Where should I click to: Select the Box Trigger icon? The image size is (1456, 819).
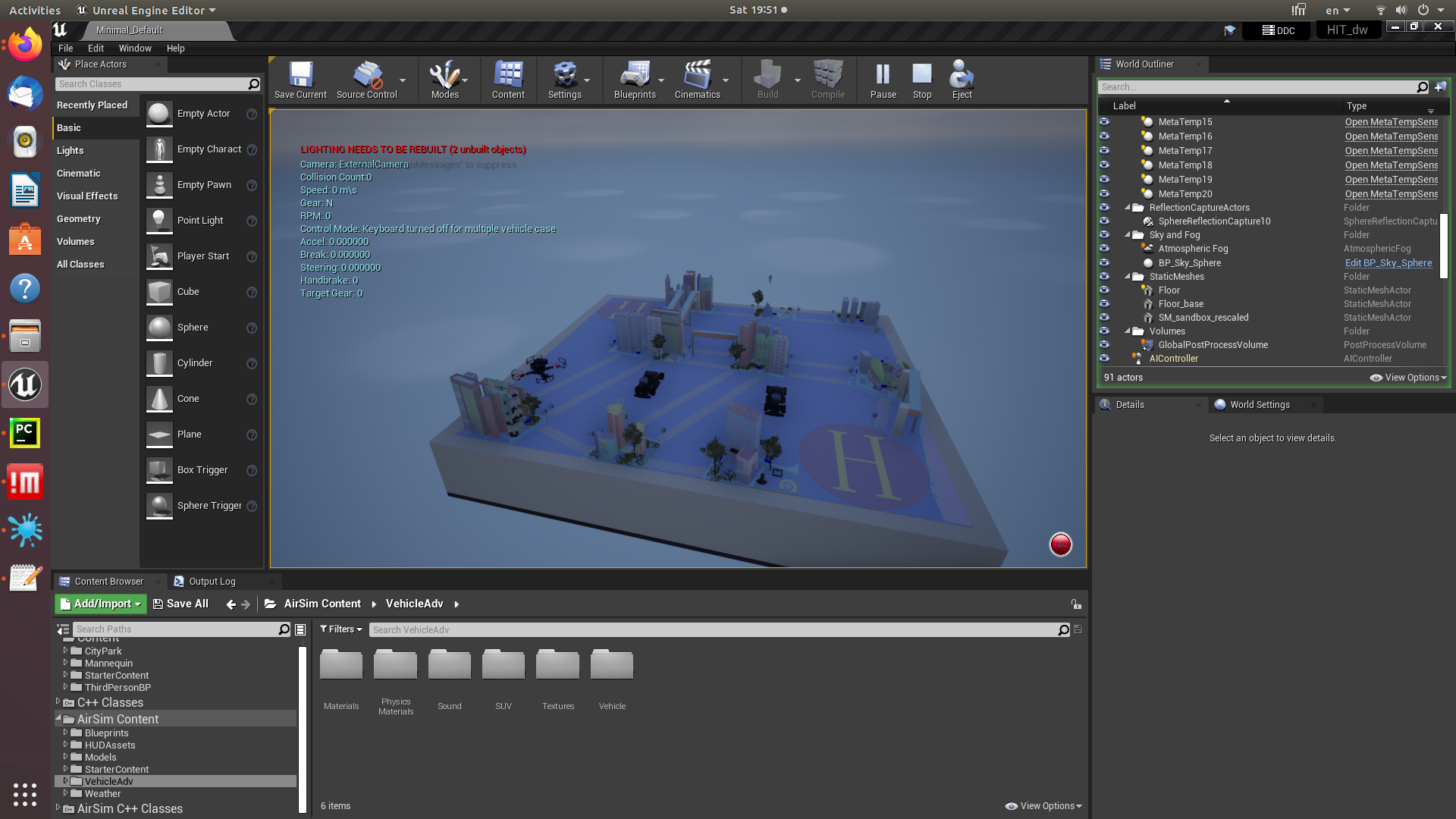coord(159,470)
